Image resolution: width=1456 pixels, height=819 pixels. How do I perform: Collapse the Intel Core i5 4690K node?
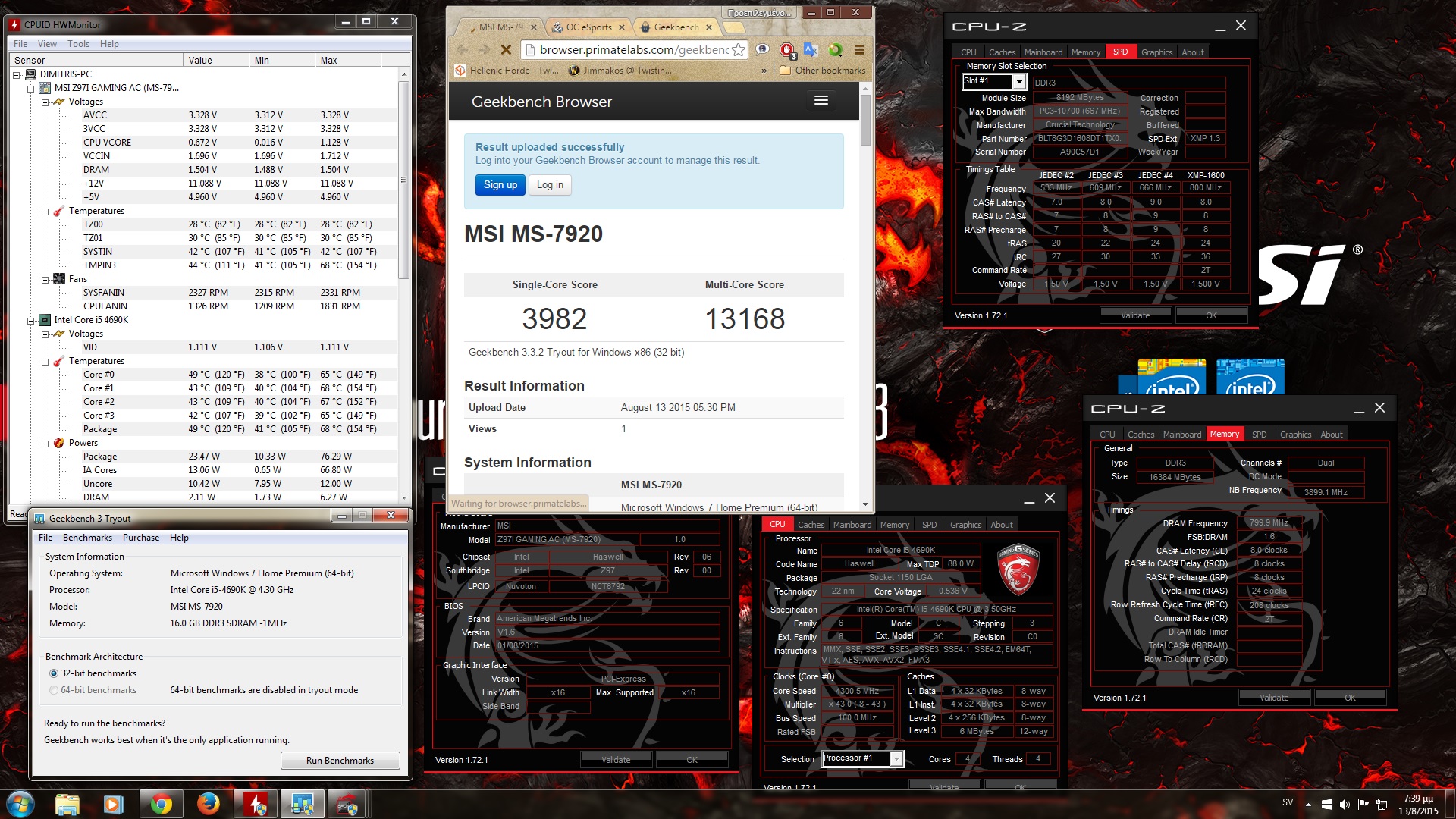click(31, 320)
